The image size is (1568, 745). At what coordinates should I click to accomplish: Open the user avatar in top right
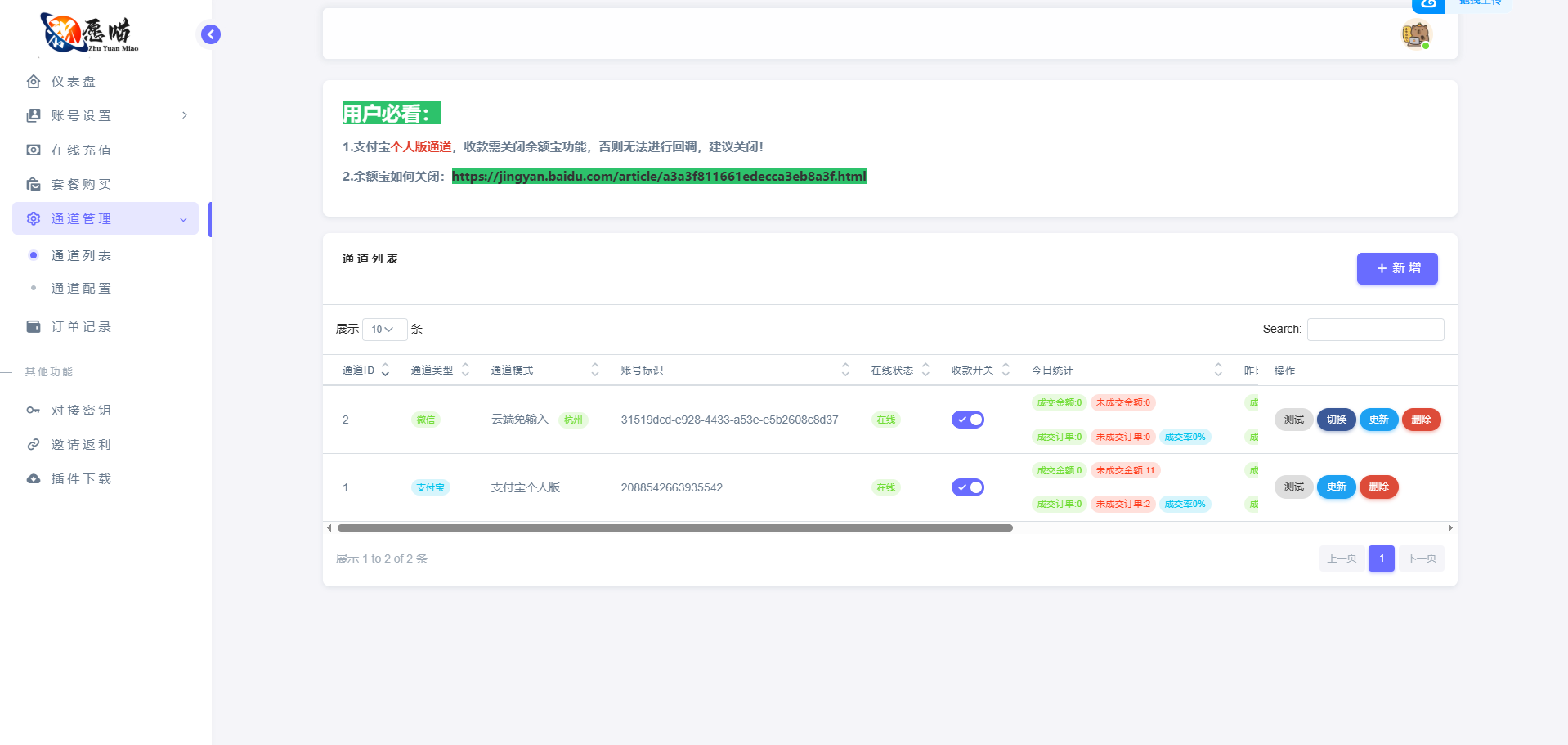pos(1415,35)
